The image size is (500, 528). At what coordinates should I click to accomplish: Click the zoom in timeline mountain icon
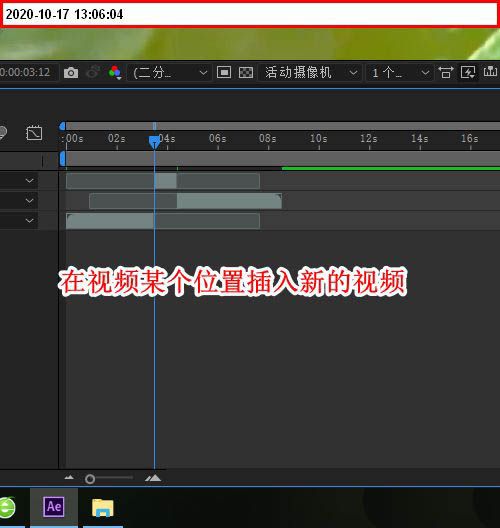(153, 478)
